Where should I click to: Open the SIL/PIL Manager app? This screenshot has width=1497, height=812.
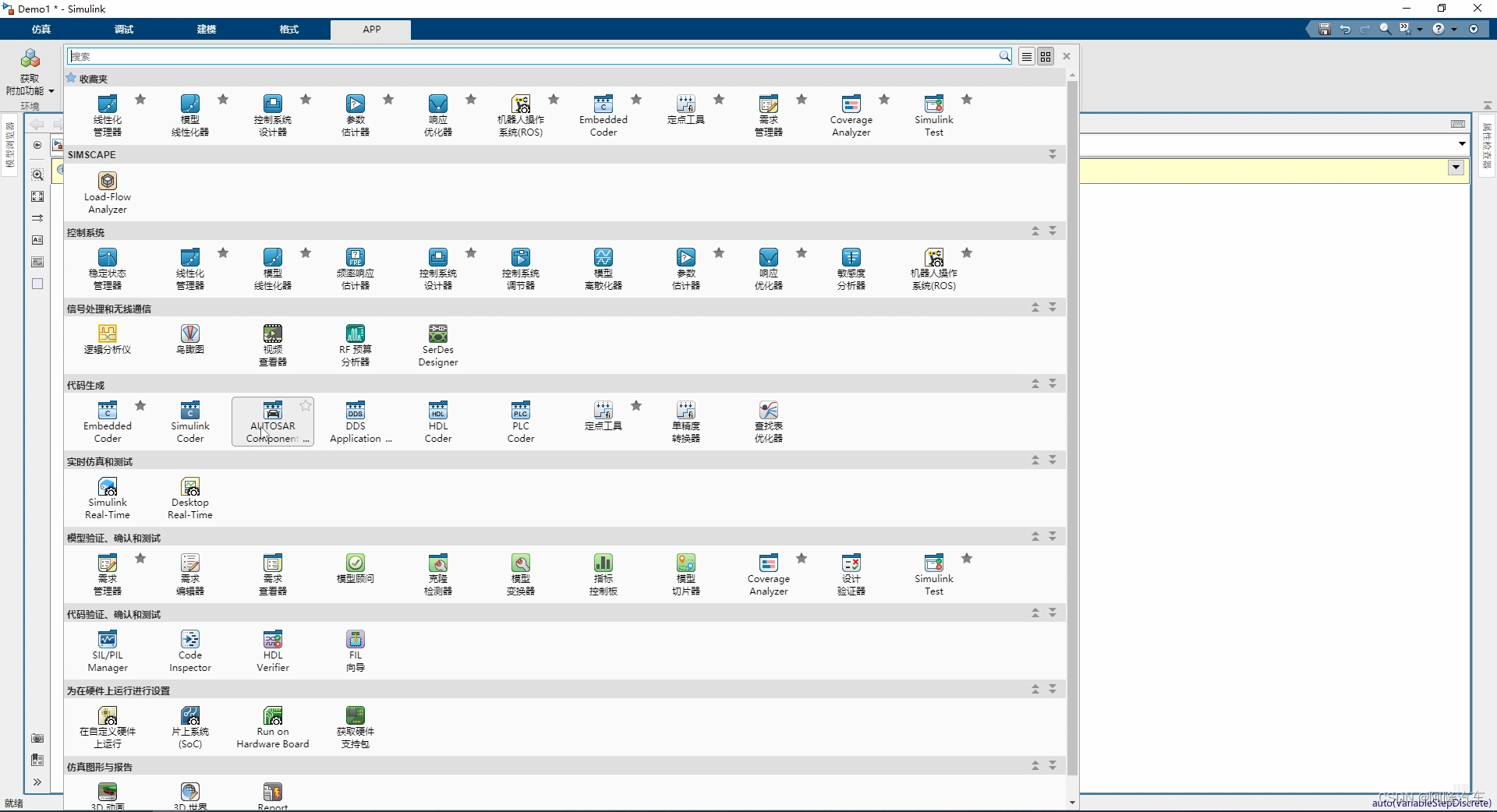tap(107, 650)
